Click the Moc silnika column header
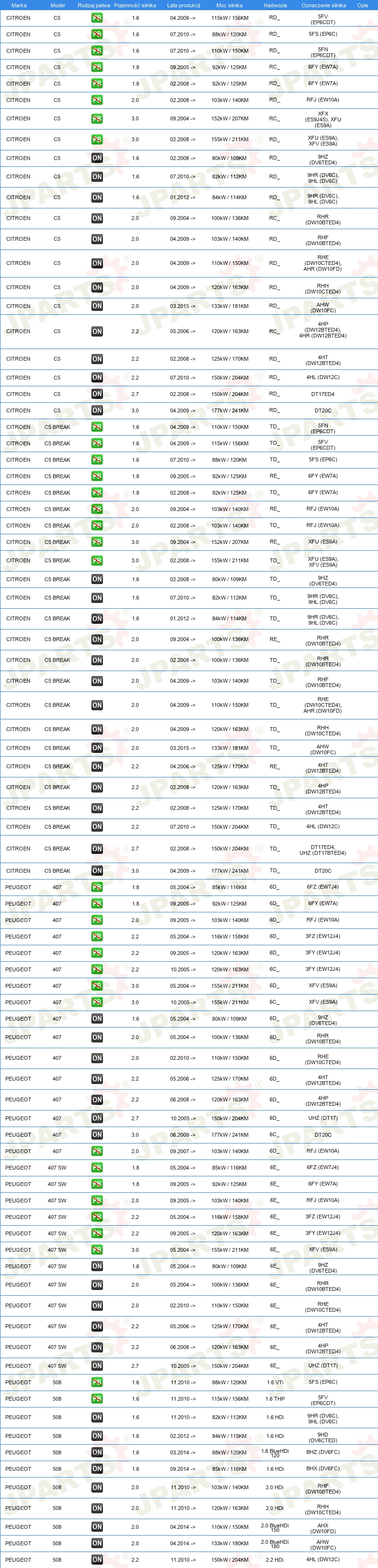This screenshot has width=378, height=1568. 230,5
